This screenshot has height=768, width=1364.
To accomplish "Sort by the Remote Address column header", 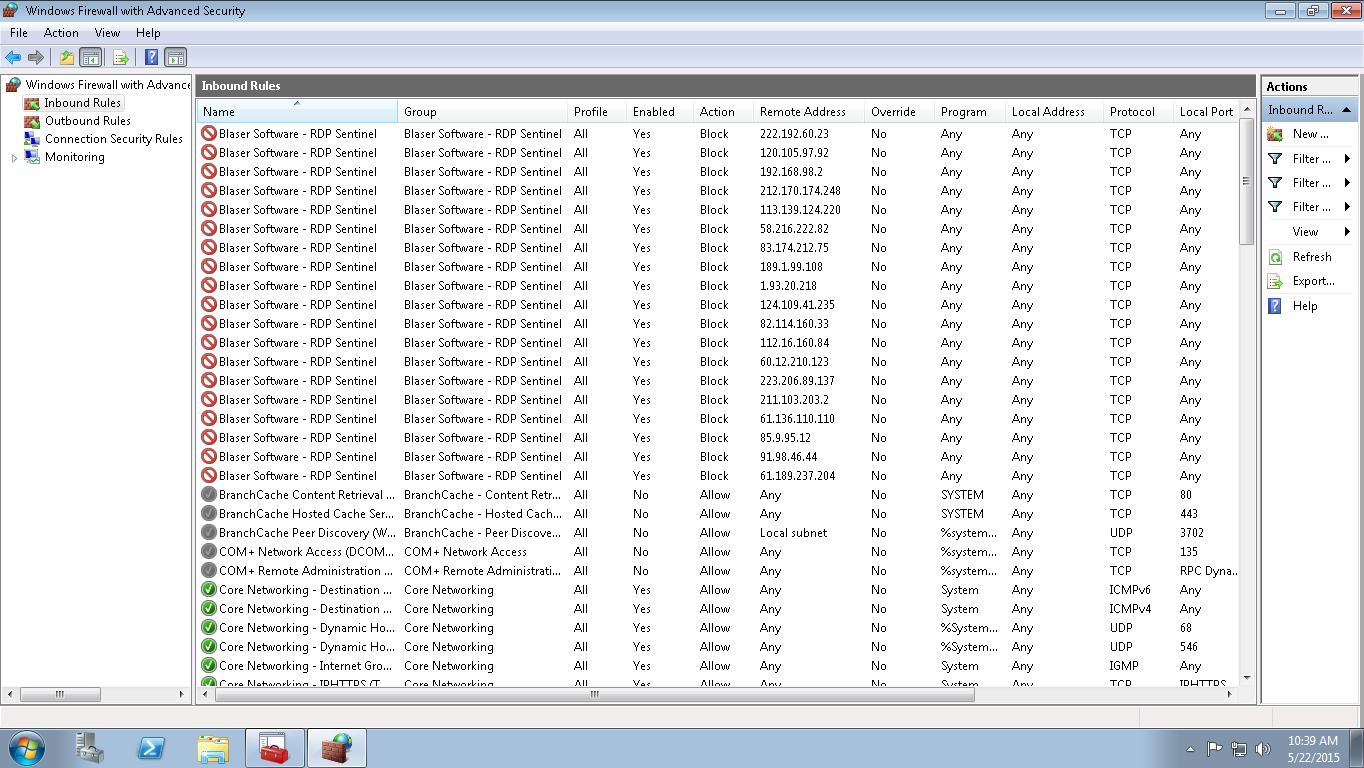I will [x=809, y=111].
